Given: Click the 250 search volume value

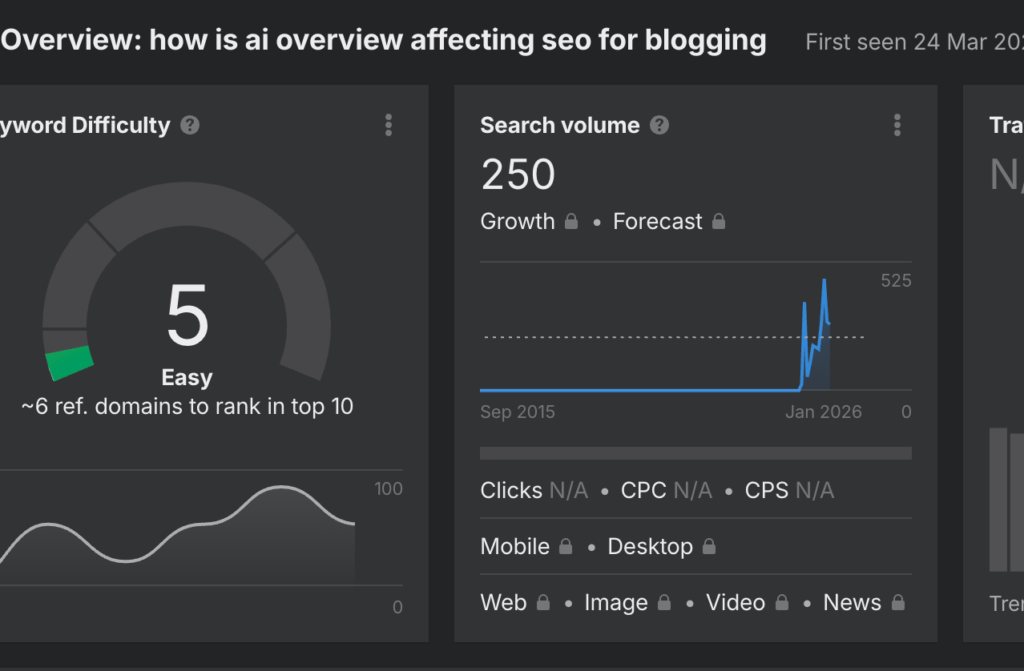Looking at the screenshot, I should [x=518, y=174].
